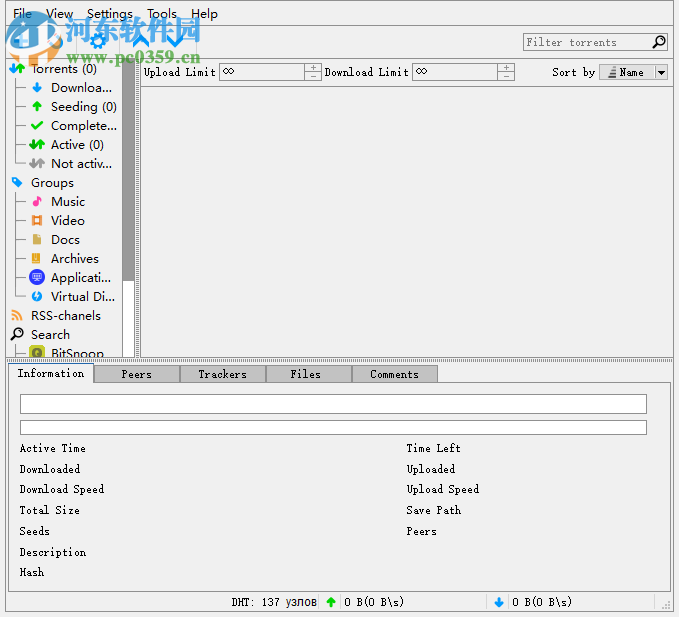Switch to the Peers tab
This screenshot has height=617, width=679.
[x=136, y=375]
